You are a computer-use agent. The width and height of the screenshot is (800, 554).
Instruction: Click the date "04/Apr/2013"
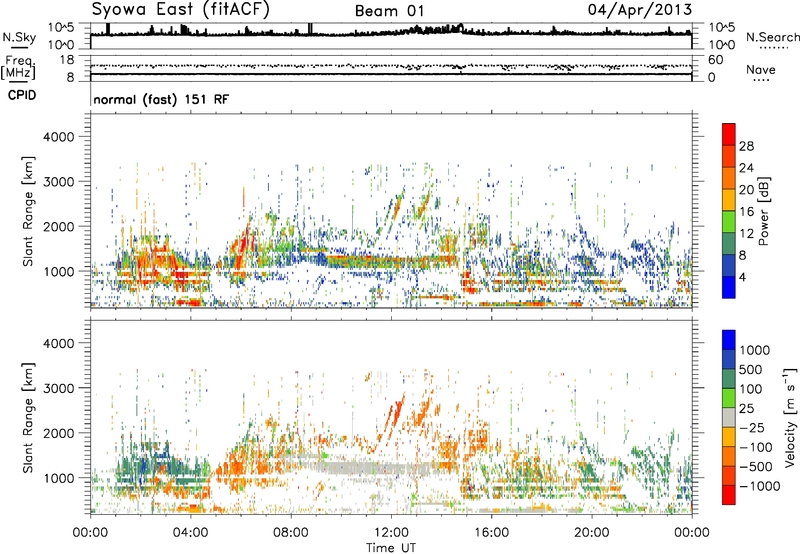click(640, 10)
